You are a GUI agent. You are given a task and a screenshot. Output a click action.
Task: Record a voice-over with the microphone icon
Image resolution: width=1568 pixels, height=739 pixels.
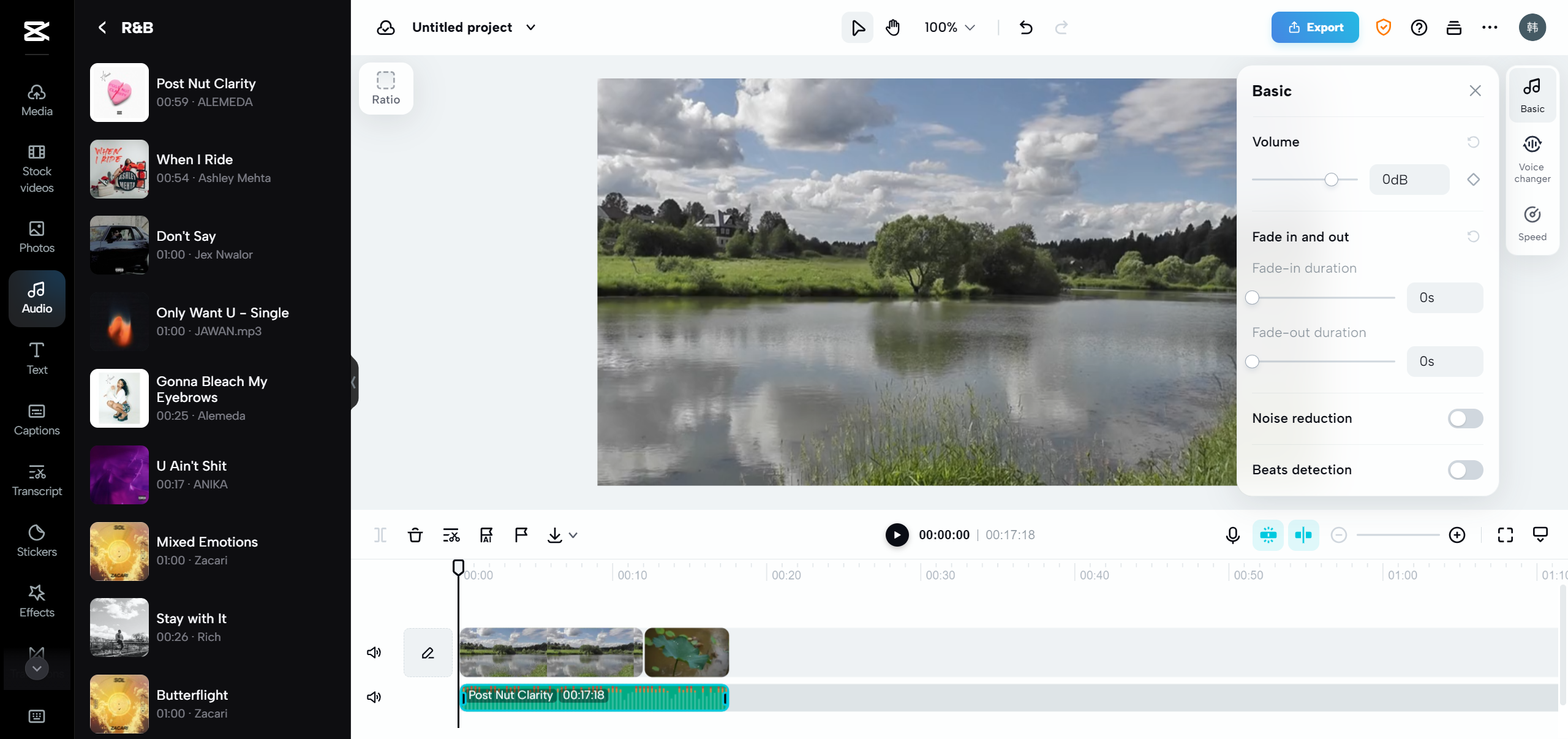click(1232, 535)
